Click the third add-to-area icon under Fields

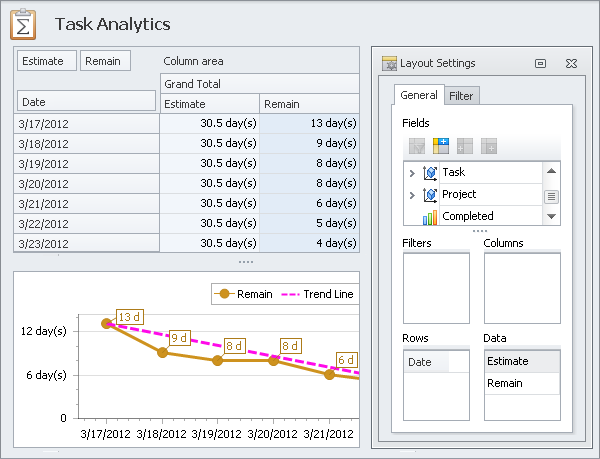(465, 146)
